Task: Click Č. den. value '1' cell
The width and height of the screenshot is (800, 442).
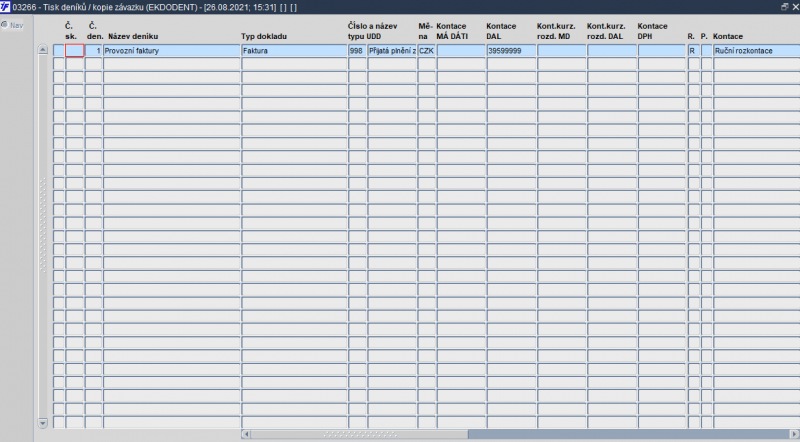Action: [93, 51]
